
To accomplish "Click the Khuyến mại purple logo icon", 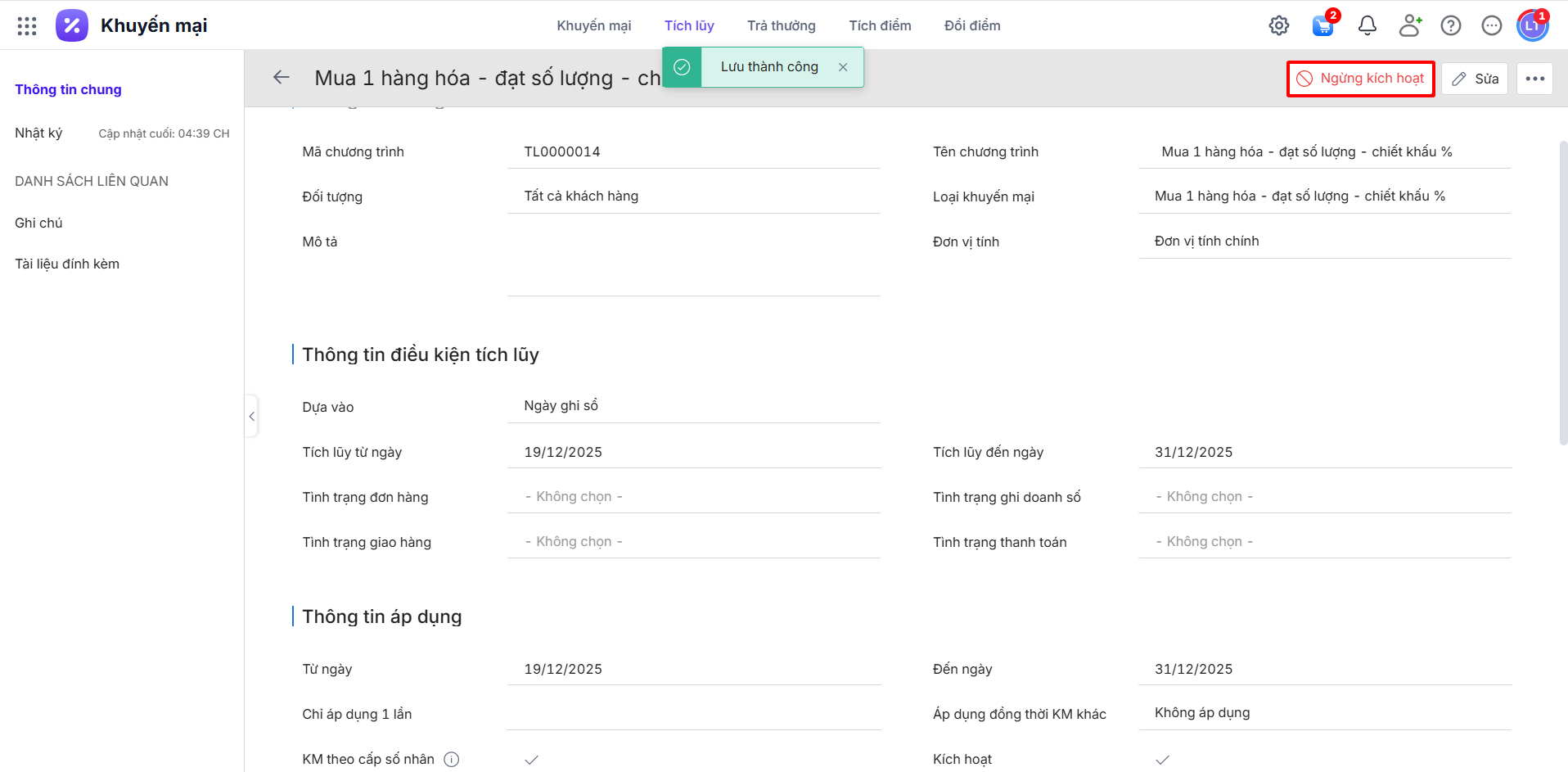I will tap(72, 26).
